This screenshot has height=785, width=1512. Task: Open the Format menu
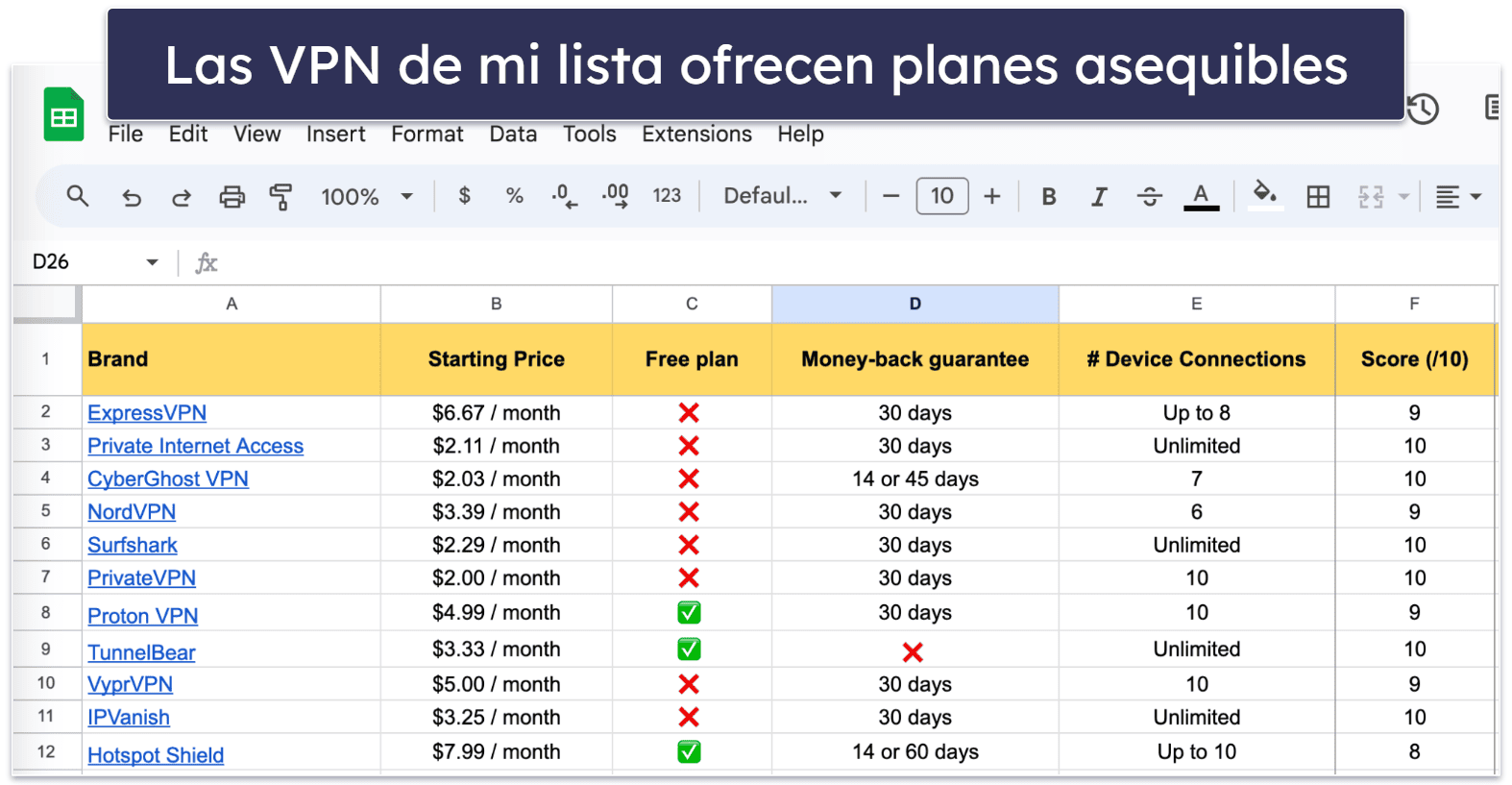(x=427, y=135)
